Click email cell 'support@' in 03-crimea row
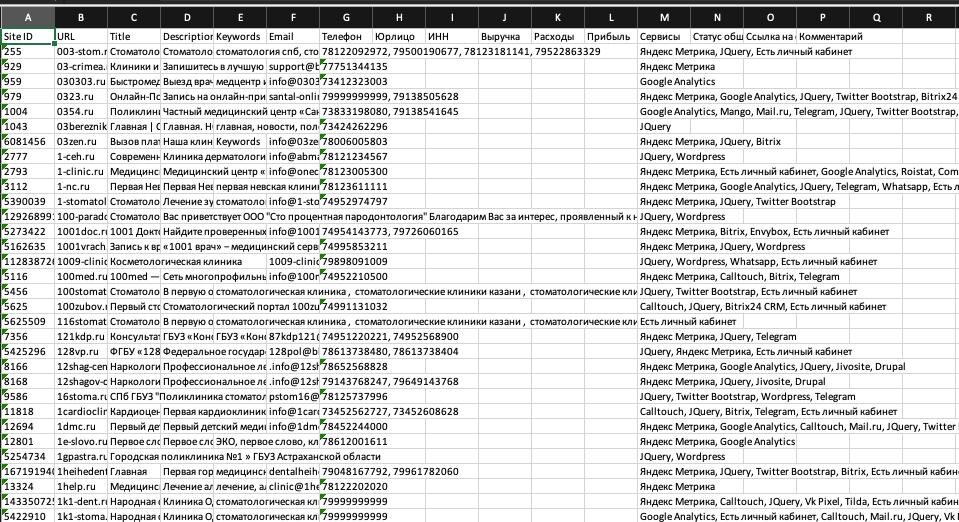Viewport: 959px width, 522px height. coord(293,67)
